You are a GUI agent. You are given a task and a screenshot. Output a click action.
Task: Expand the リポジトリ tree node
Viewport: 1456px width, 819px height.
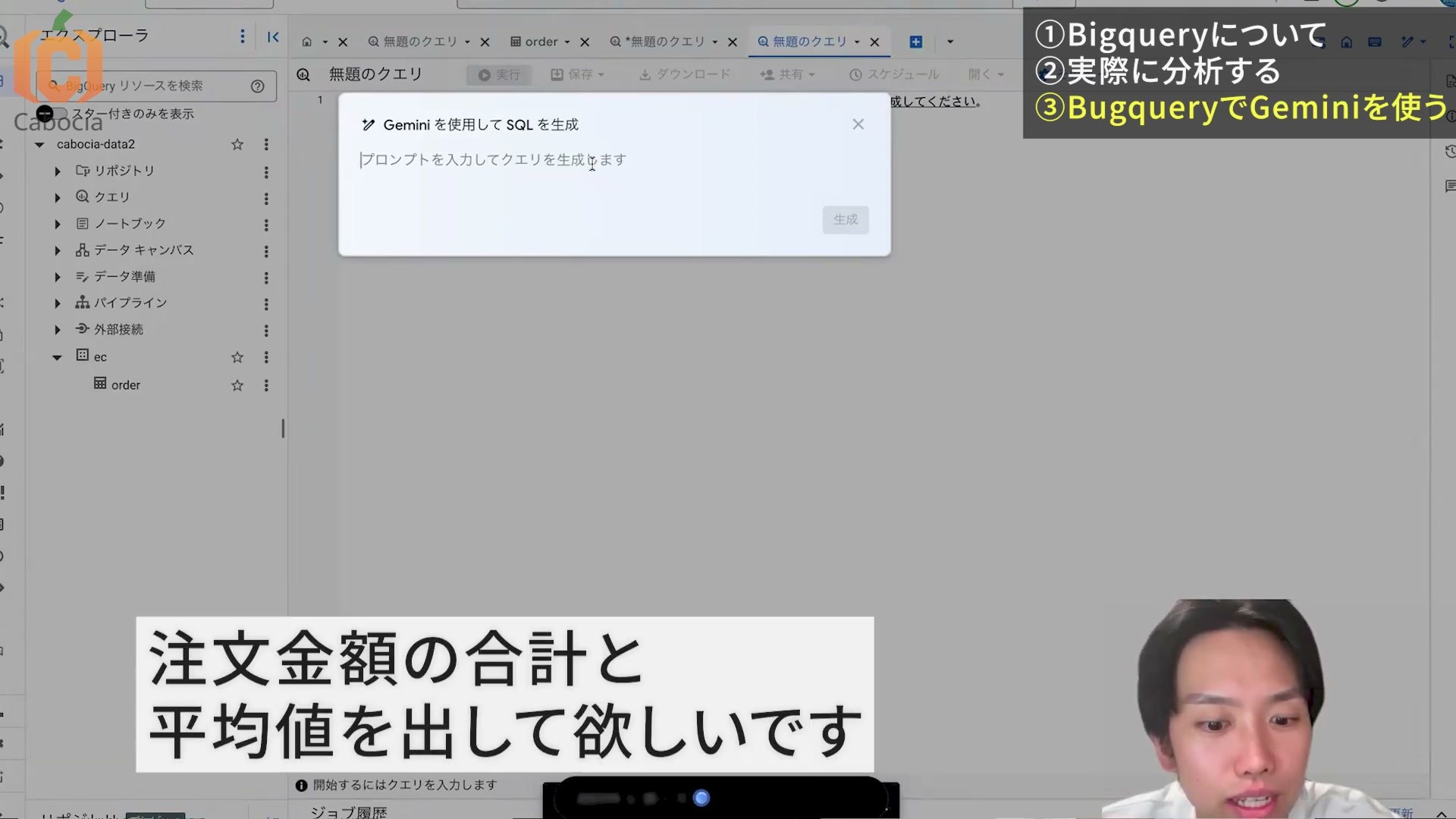pos(58,171)
